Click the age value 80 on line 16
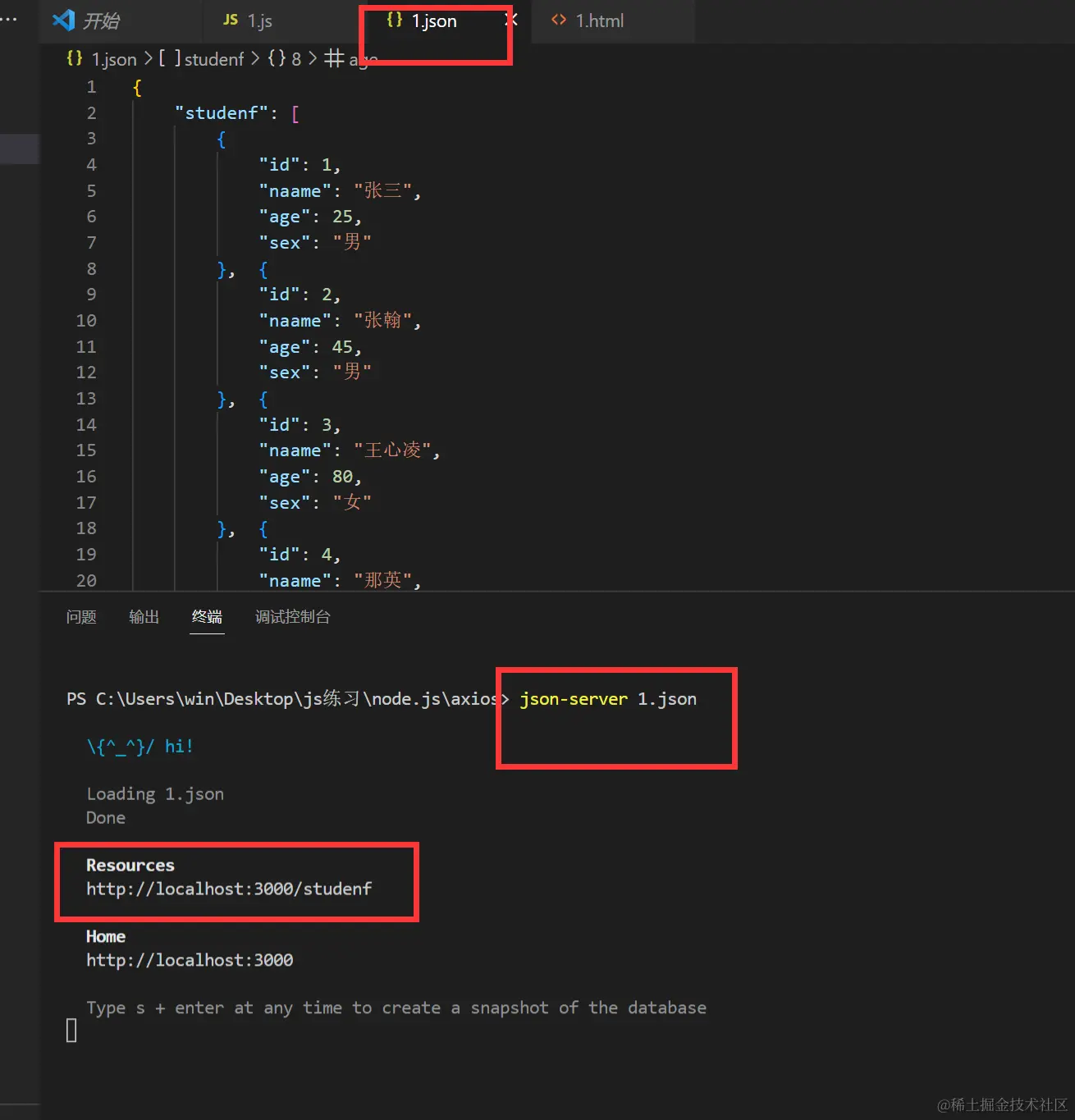 point(342,477)
